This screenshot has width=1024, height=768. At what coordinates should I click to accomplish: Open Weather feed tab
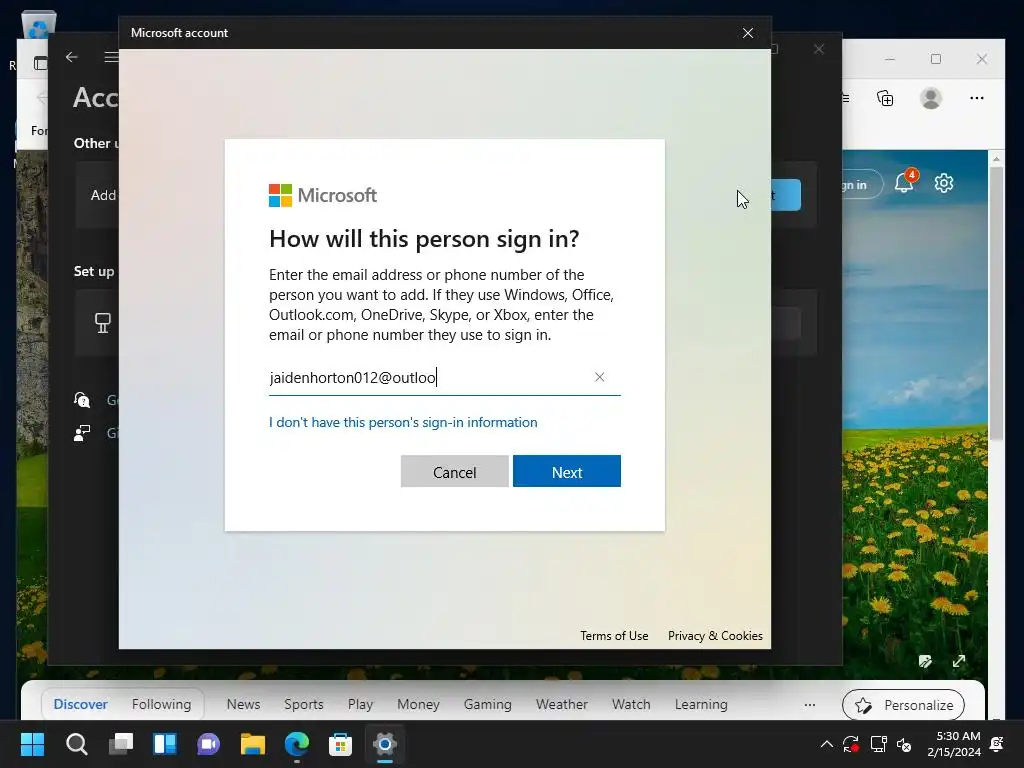[x=562, y=704]
